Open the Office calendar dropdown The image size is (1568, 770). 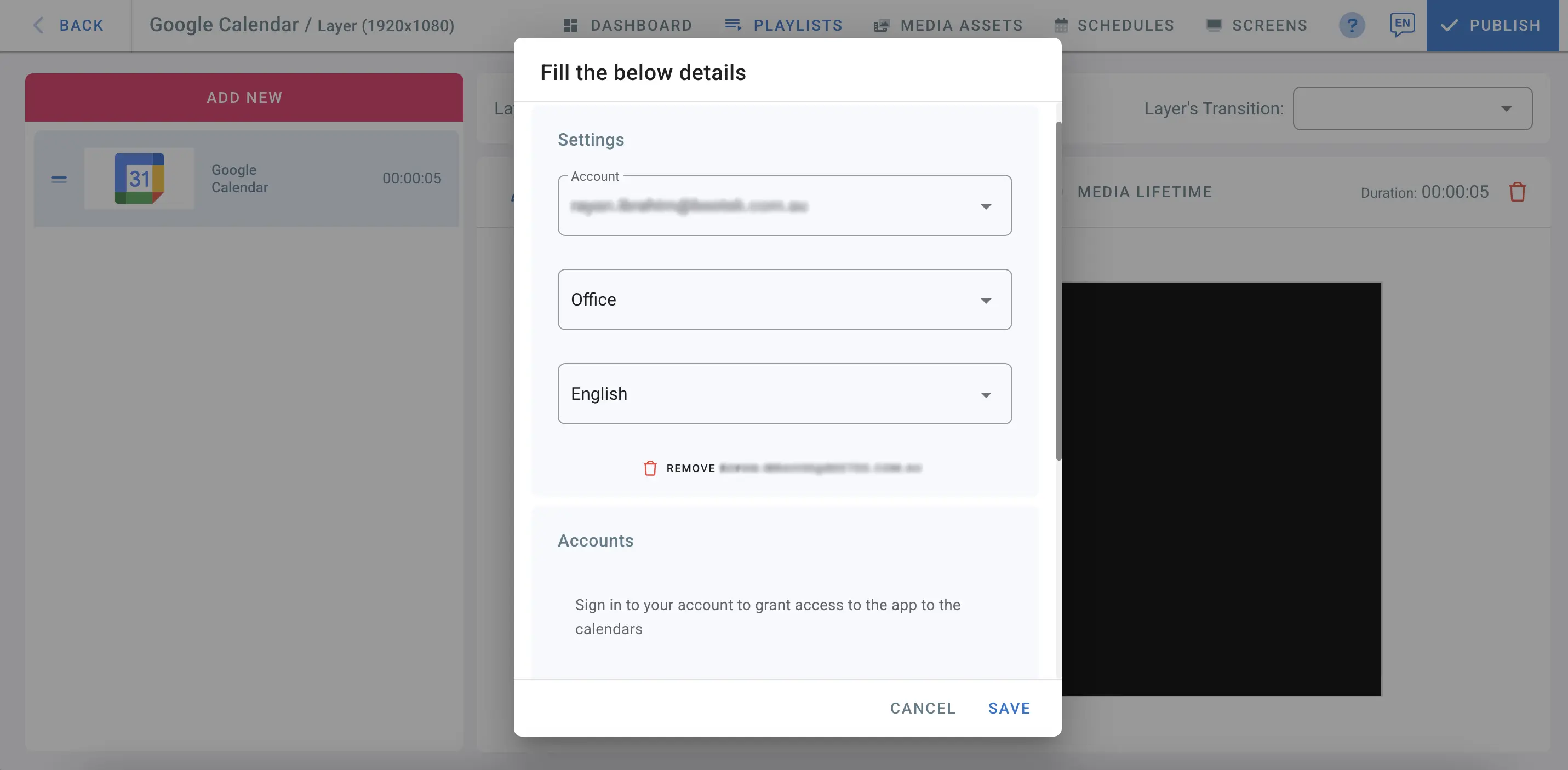(986, 300)
